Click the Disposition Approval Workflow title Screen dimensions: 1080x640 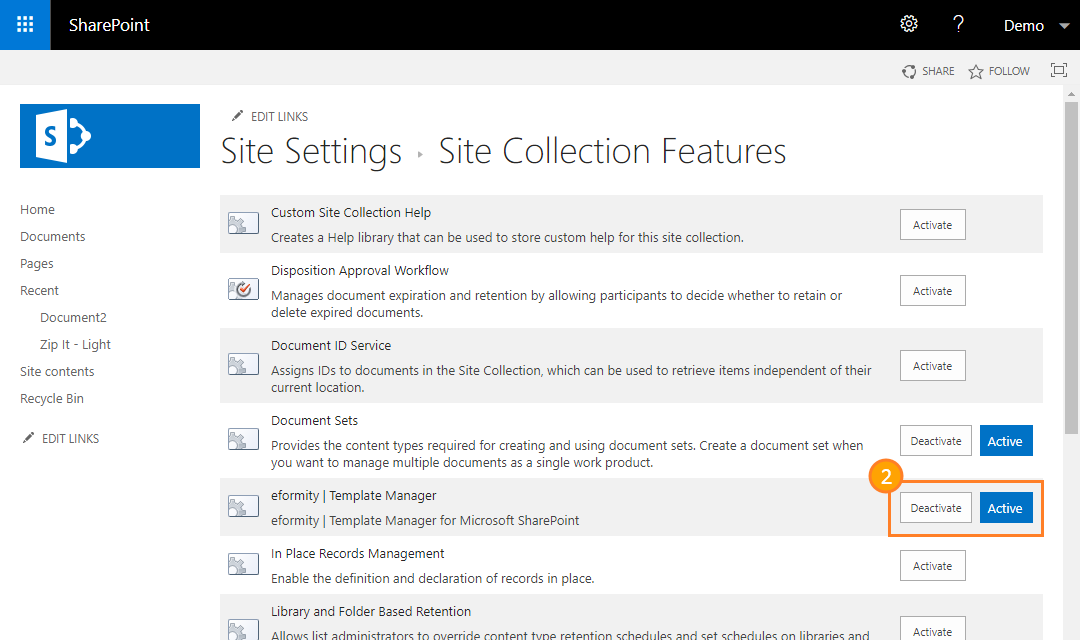point(360,270)
